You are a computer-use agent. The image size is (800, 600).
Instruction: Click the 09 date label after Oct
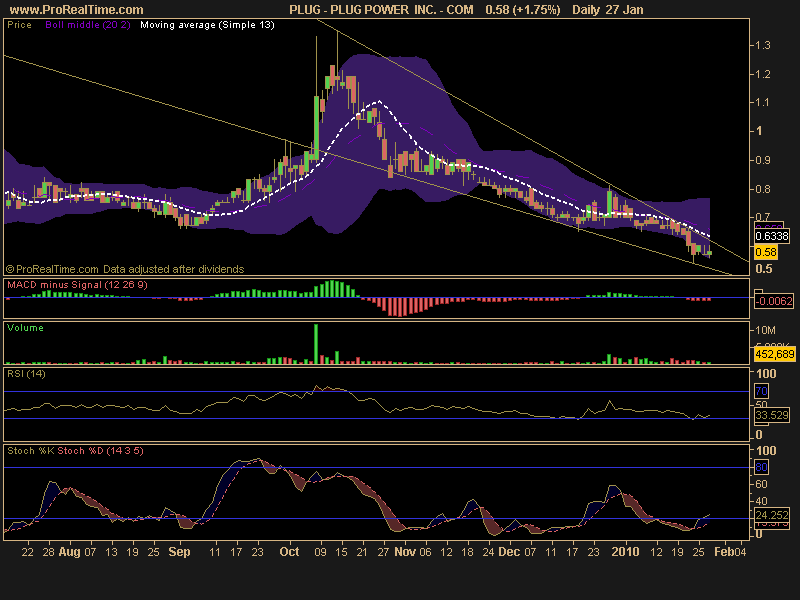coord(320,552)
